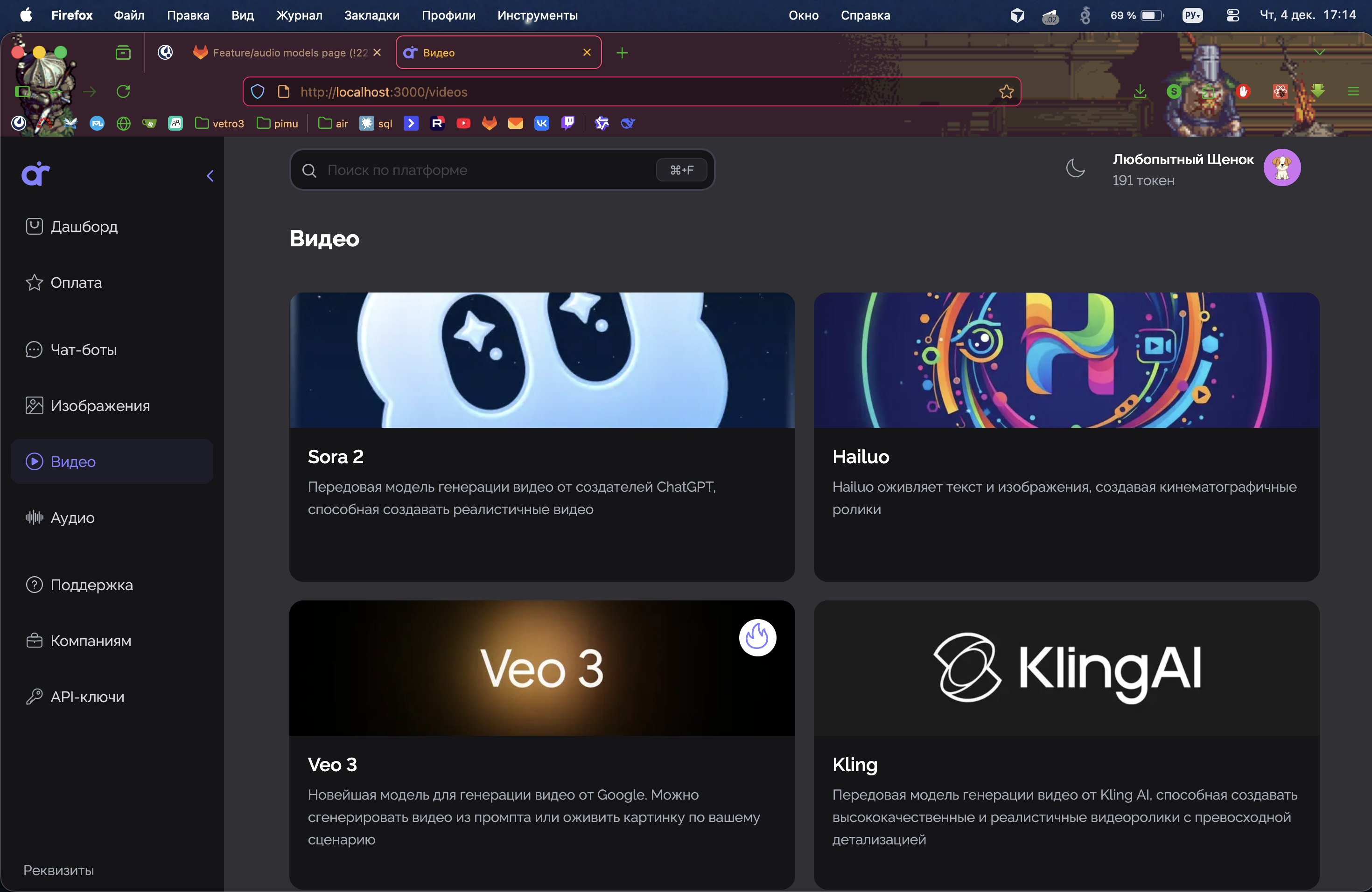Open the sql bookmark
This screenshot has height=892, width=1372.
[x=376, y=123]
